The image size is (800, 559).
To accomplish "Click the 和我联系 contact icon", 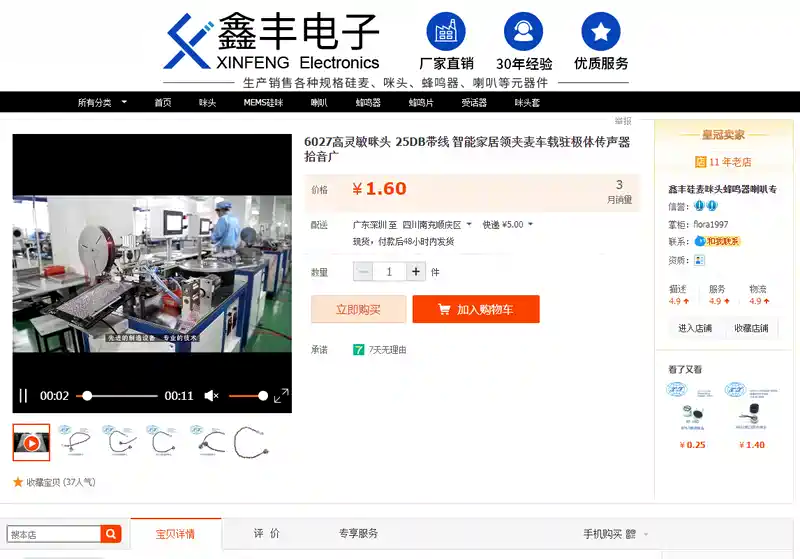I will 717,241.
